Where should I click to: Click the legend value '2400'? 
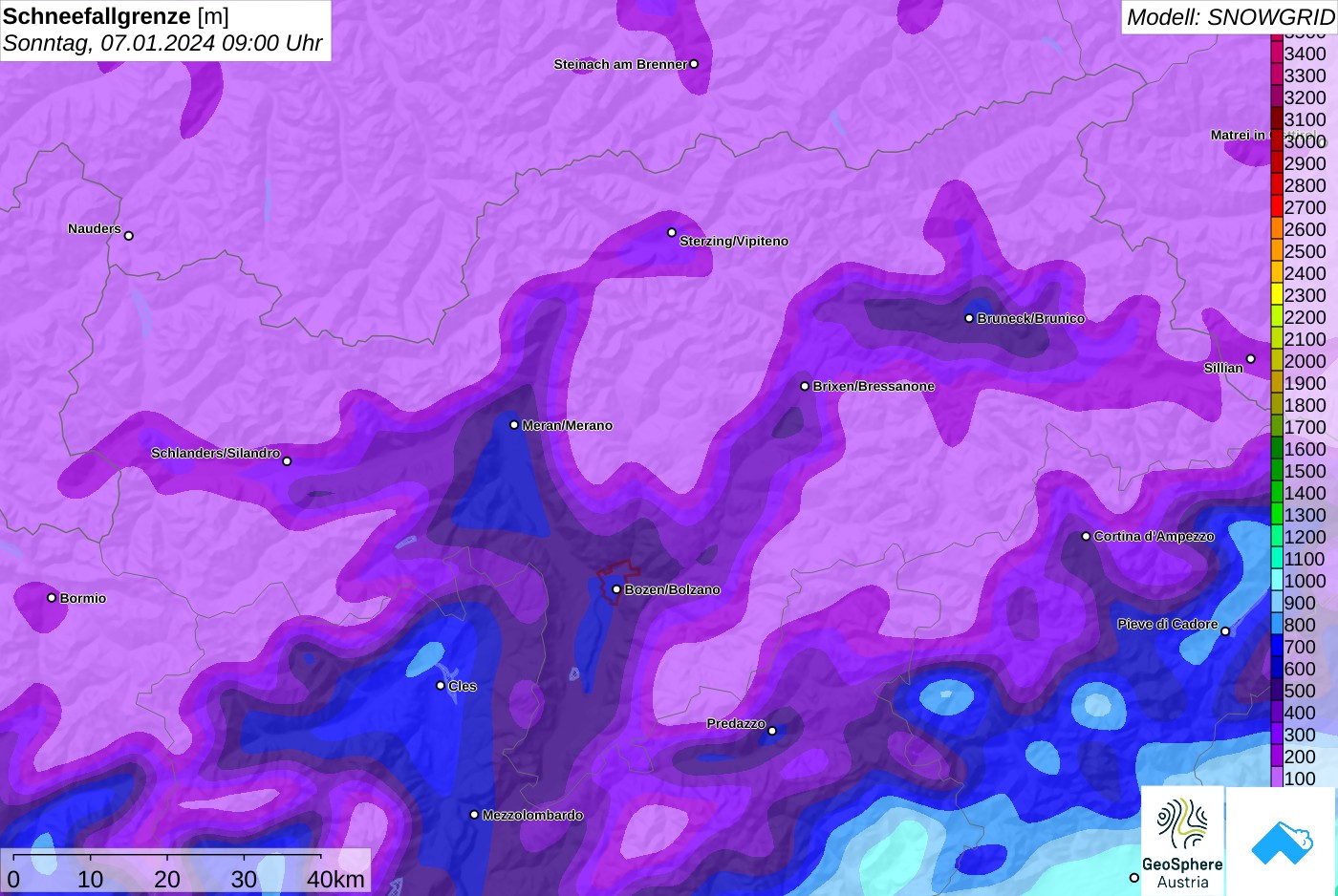tap(1305, 273)
